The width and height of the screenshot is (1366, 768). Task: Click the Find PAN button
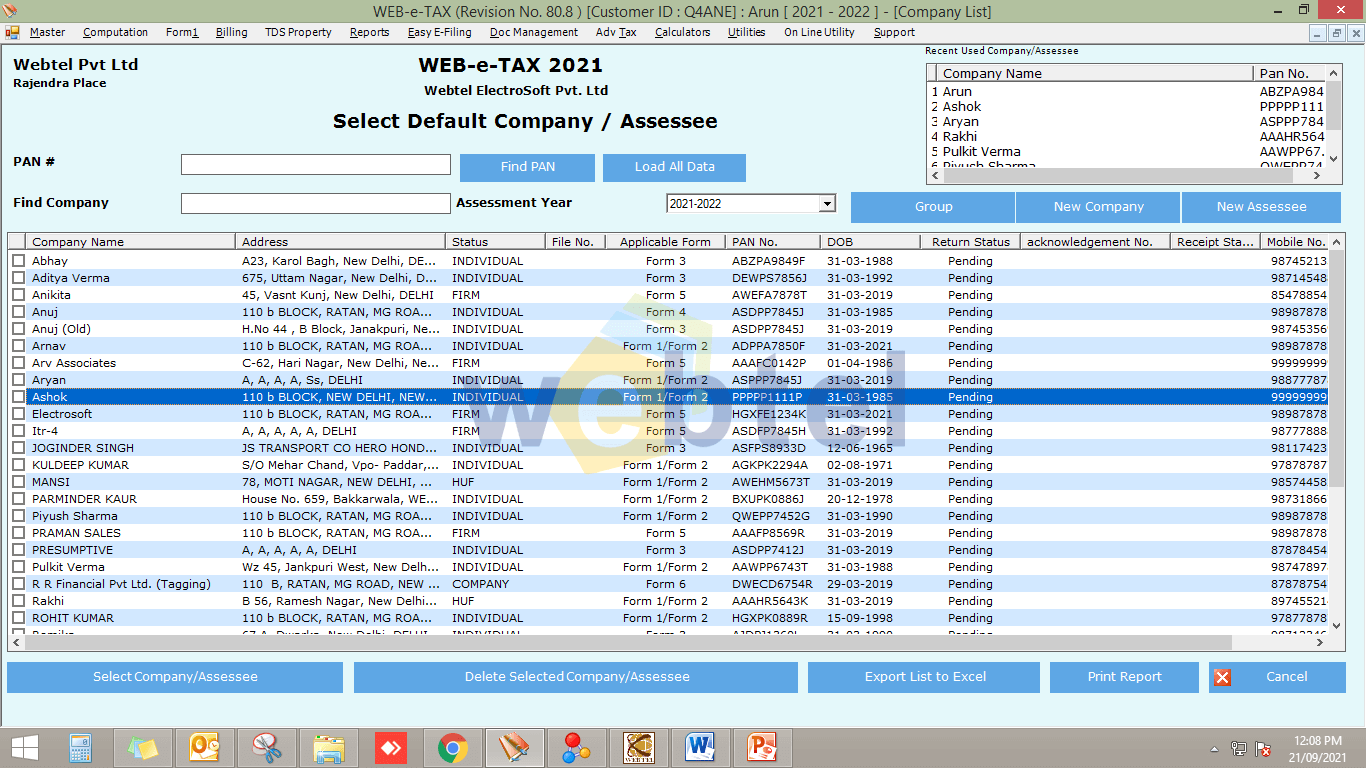pos(527,167)
